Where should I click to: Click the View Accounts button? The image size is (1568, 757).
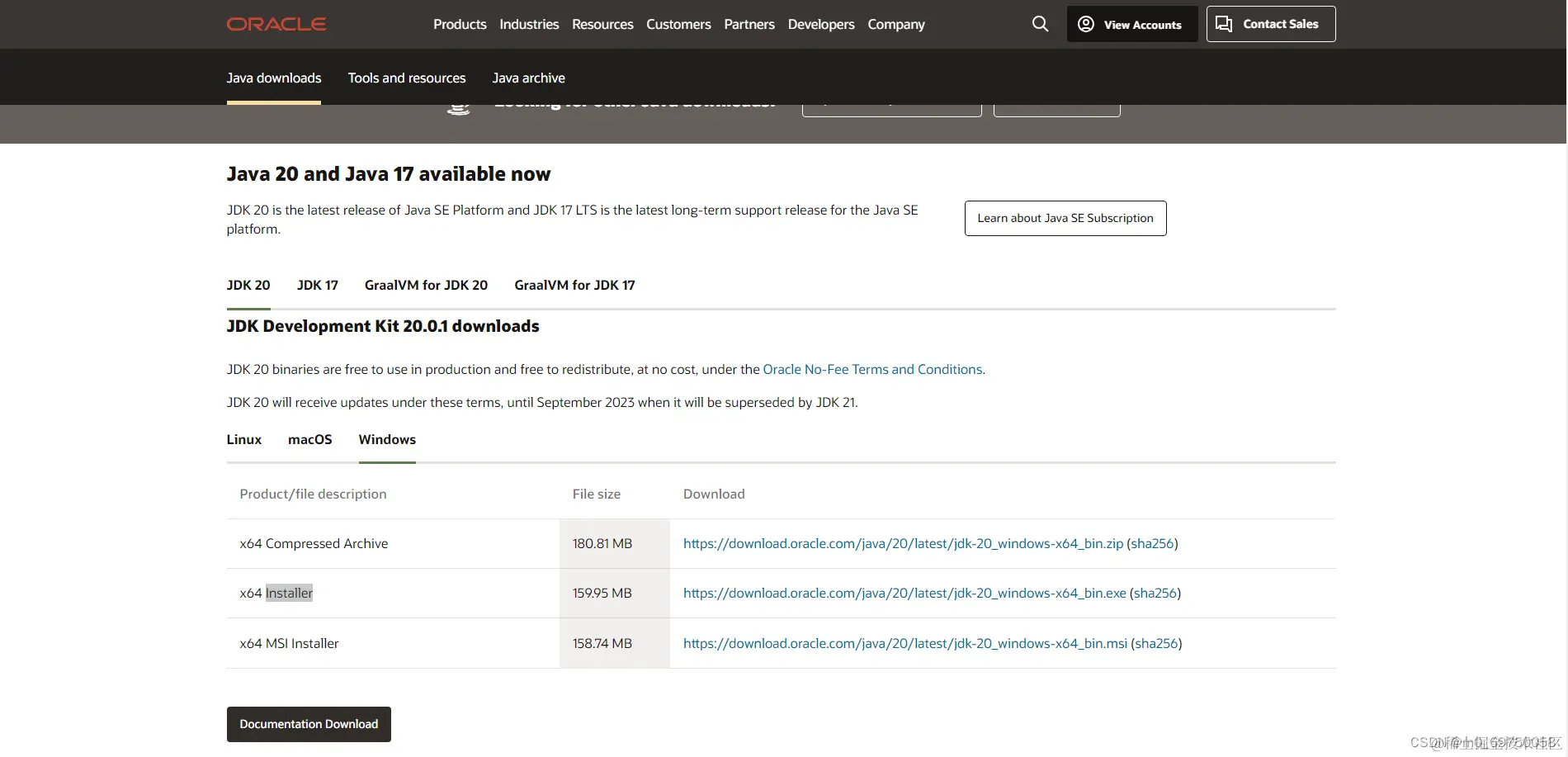(1131, 24)
